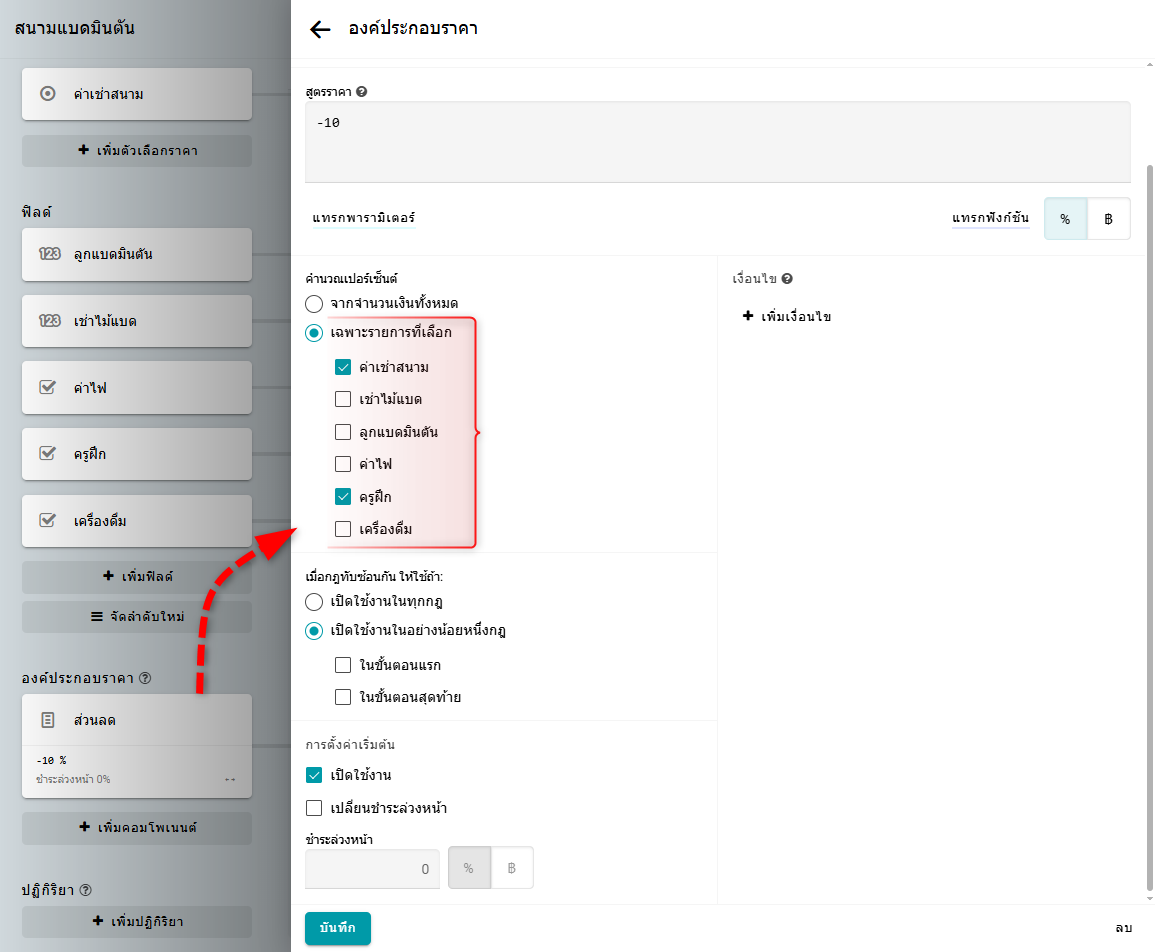
Task: Click เพิ่มเงื่อนไข to add a condition
Action: point(787,317)
